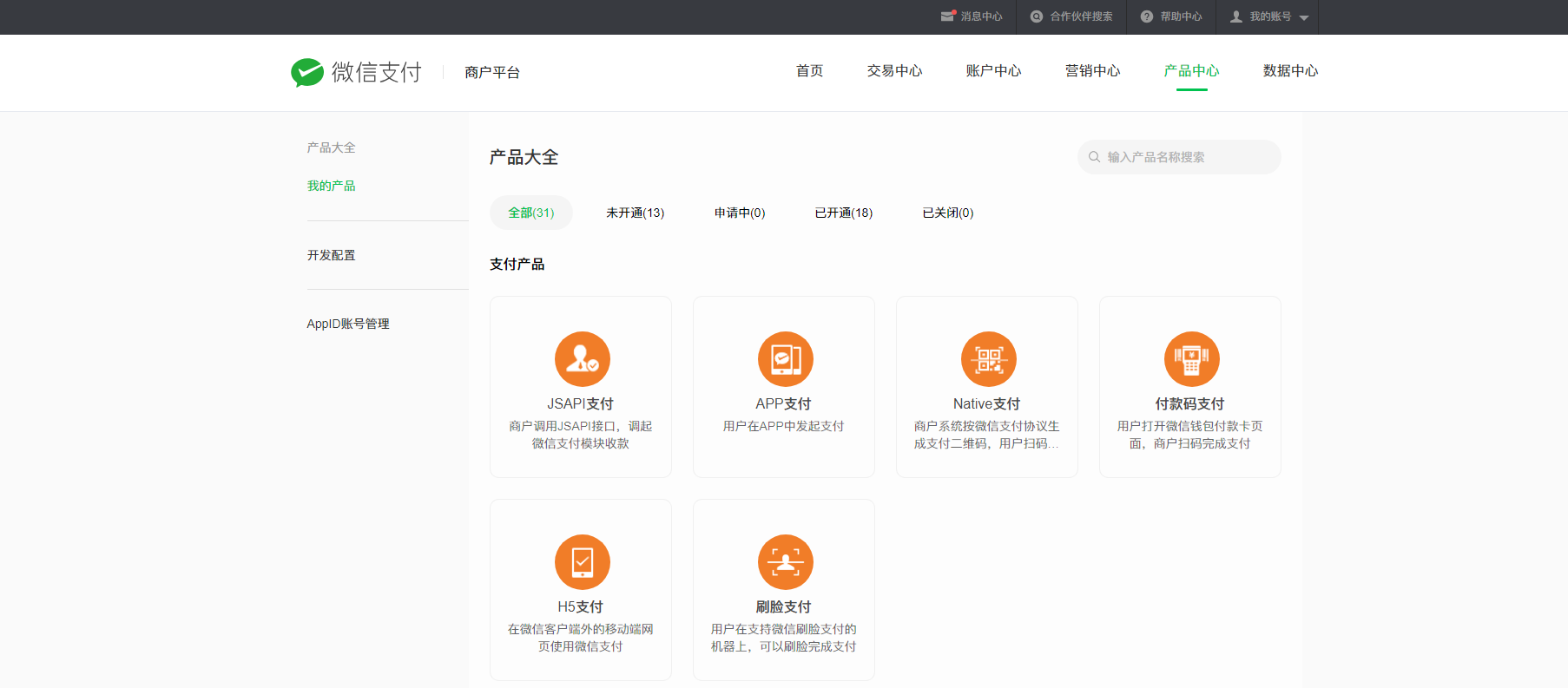This screenshot has width=1568, height=688.
Task: Open the H5支付 phone icon
Action: click(583, 562)
